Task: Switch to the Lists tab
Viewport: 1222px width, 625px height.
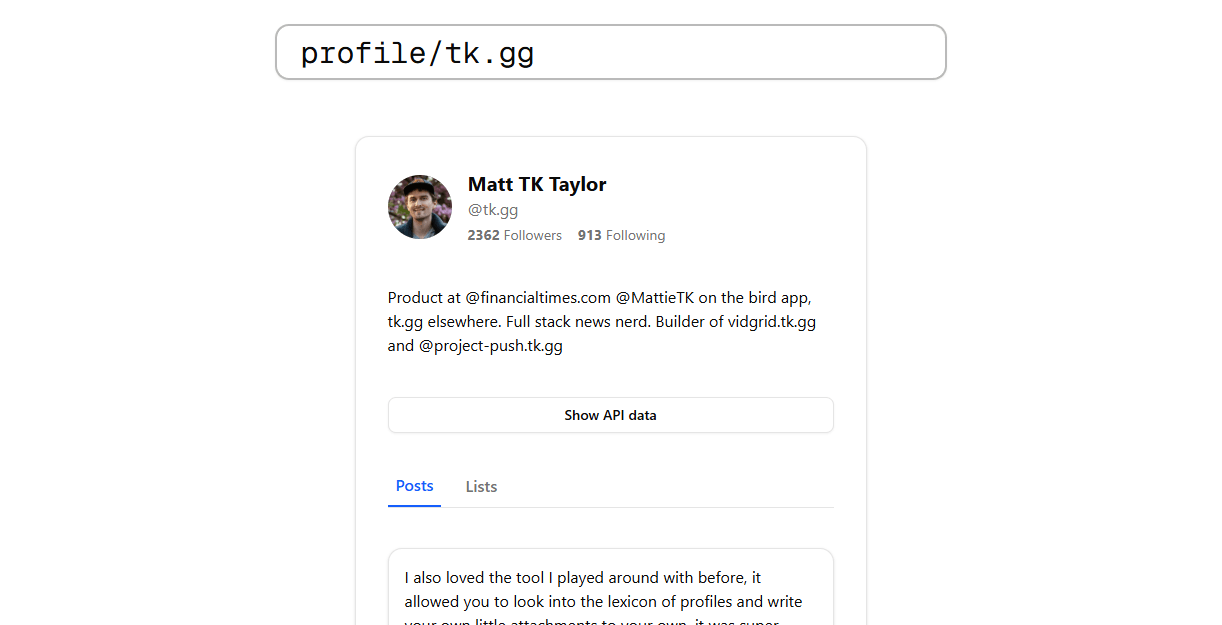Action: 481,487
